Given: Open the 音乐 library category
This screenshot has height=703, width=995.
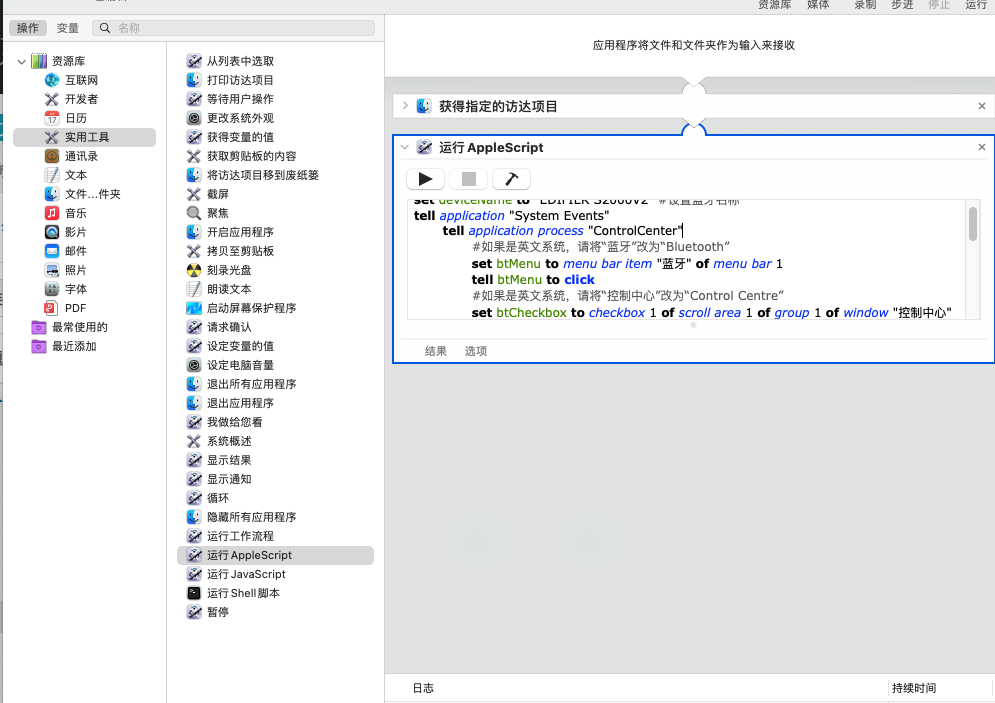Looking at the screenshot, I should point(75,213).
